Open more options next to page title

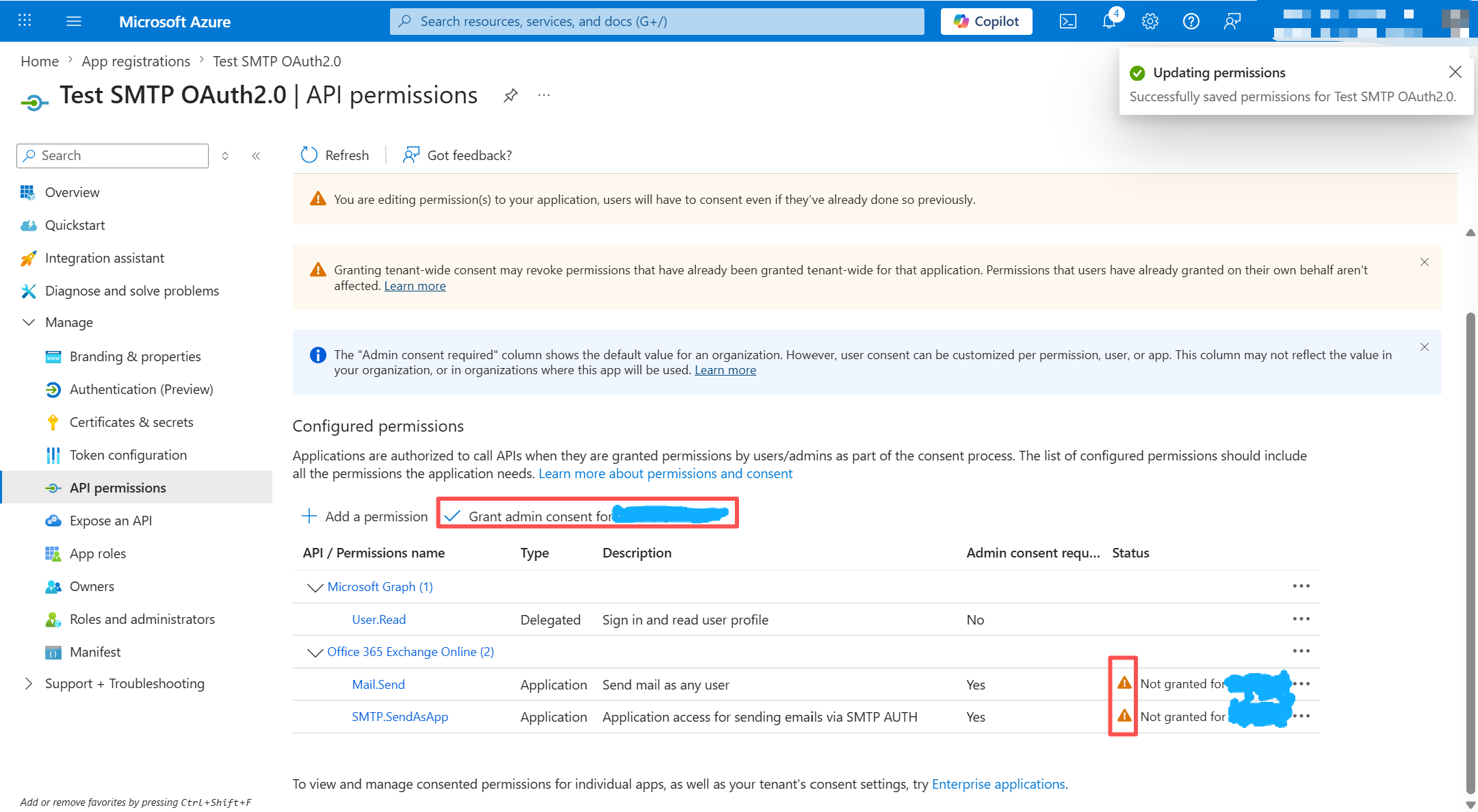(544, 95)
